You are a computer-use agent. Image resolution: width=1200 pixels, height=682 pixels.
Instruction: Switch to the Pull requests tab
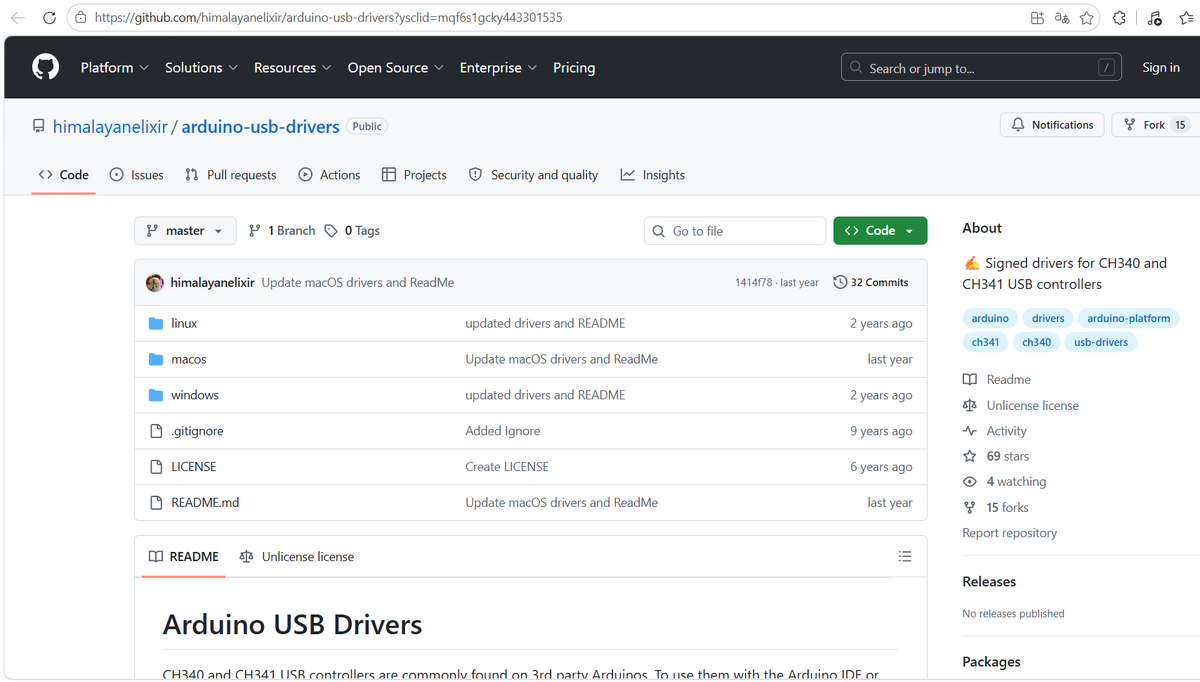point(231,175)
